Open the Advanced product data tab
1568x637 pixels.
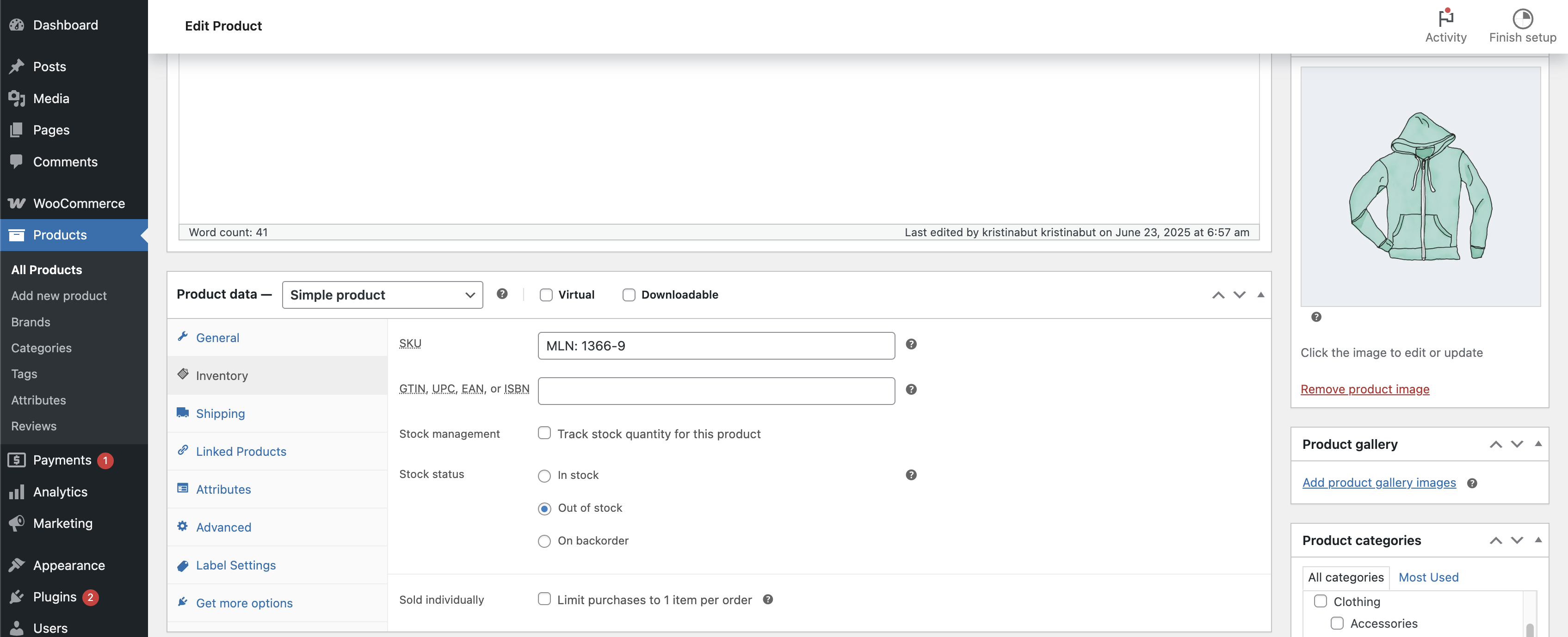(x=278, y=527)
